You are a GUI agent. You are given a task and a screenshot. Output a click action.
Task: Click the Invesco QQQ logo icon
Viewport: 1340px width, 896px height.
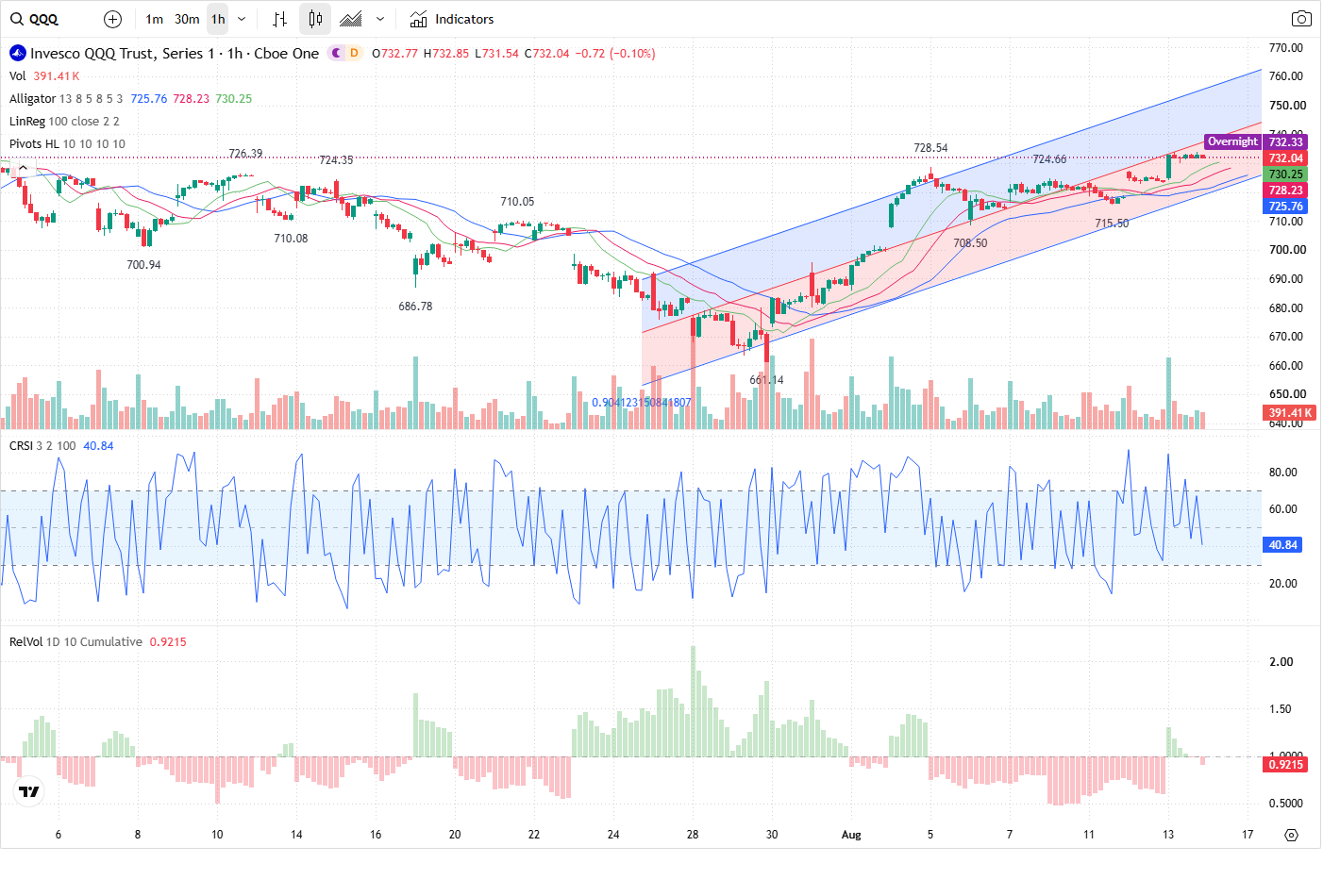(x=17, y=53)
